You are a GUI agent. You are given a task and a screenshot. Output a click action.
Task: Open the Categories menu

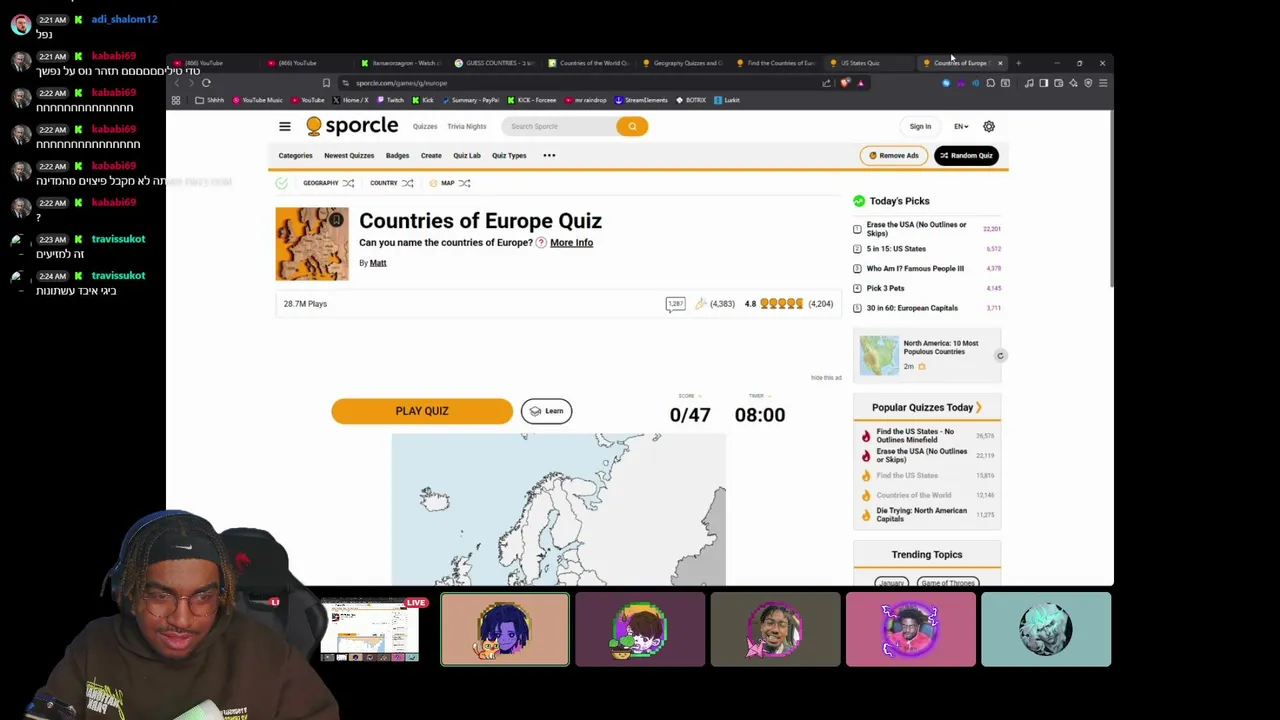295,155
